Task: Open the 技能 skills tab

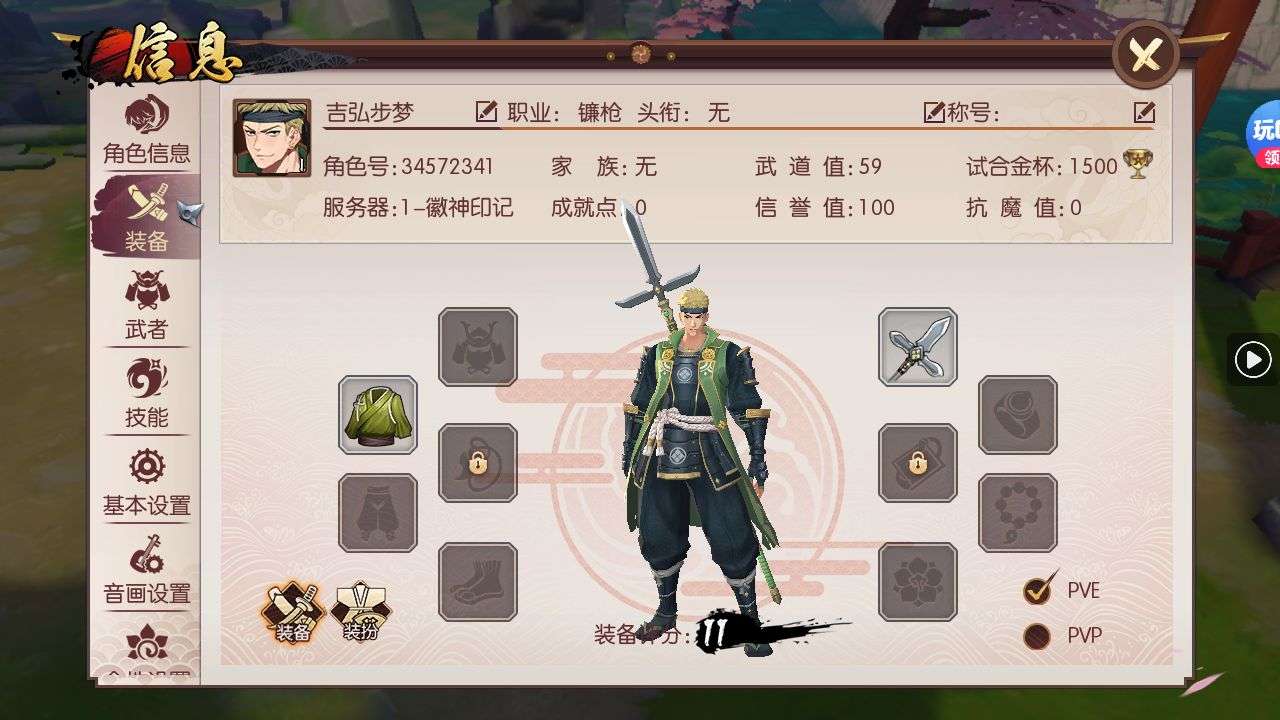Action: point(146,394)
